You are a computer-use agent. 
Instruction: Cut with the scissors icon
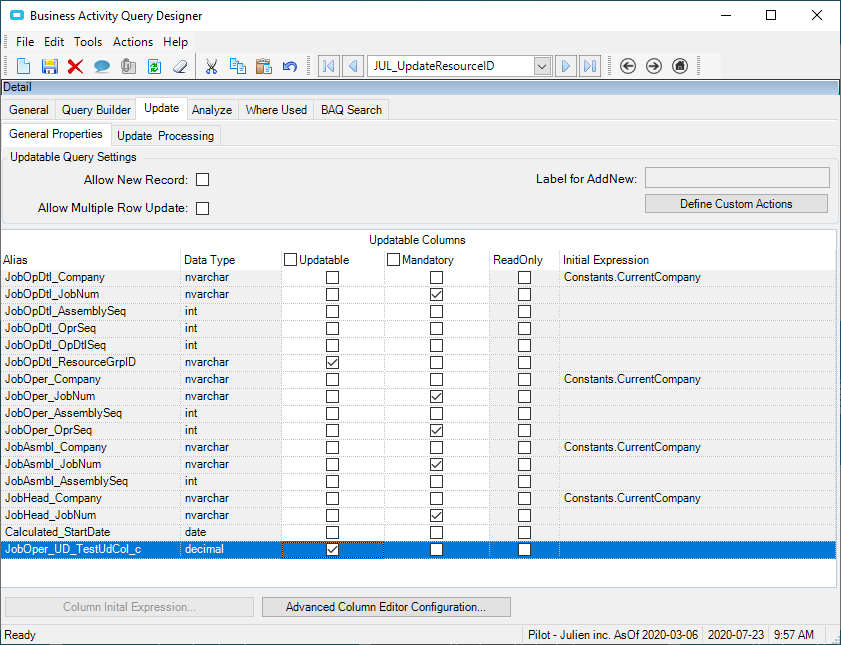211,66
